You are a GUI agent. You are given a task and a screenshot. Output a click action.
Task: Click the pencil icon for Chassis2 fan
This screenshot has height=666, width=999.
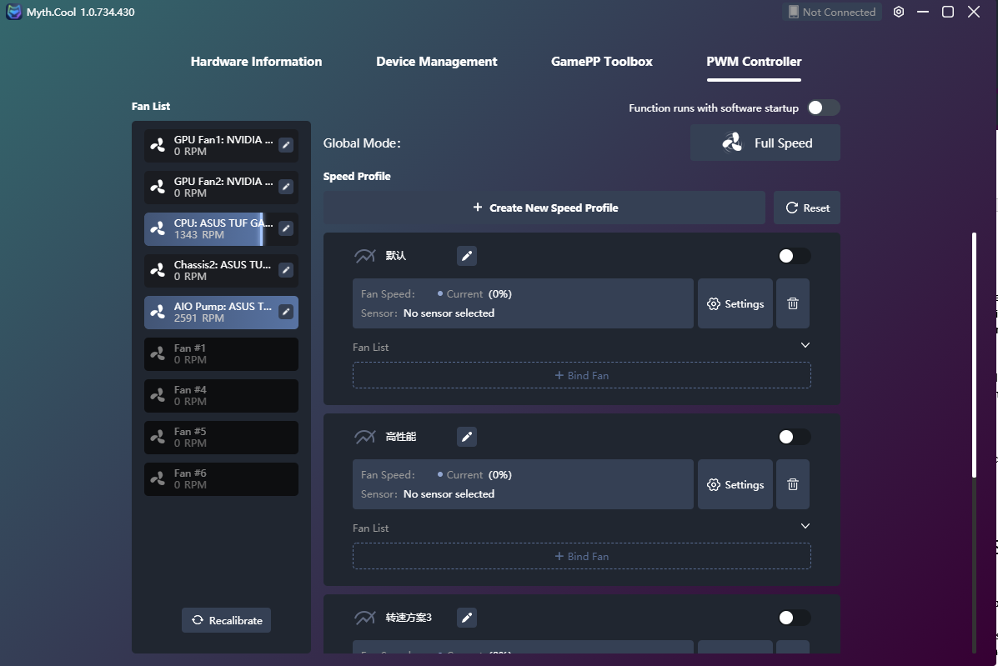tap(286, 270)
